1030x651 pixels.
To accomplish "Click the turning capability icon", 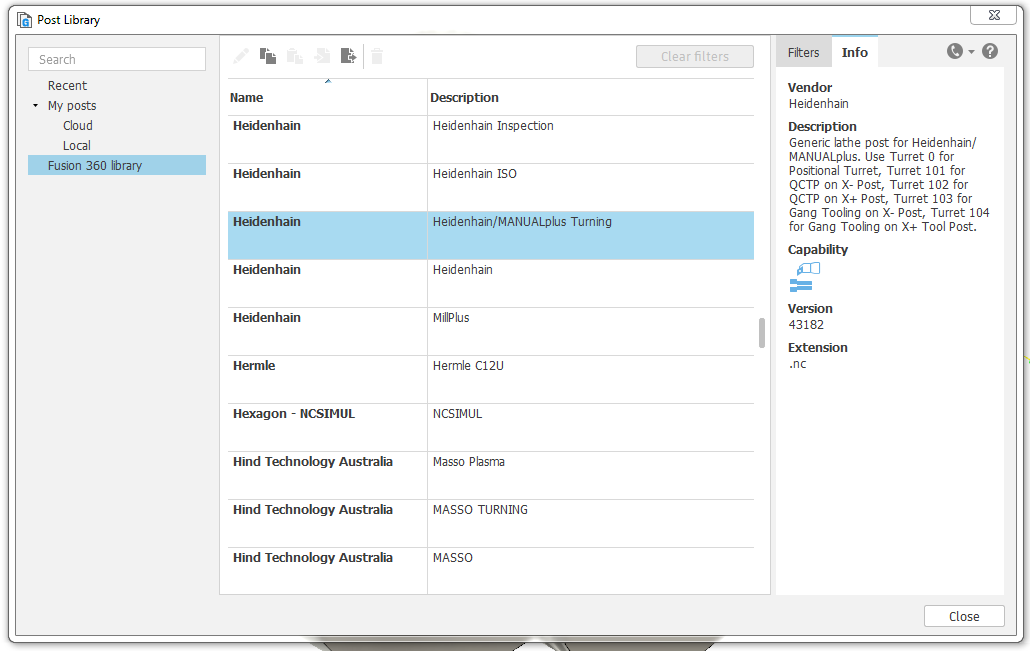I will (x=808, y=268).
